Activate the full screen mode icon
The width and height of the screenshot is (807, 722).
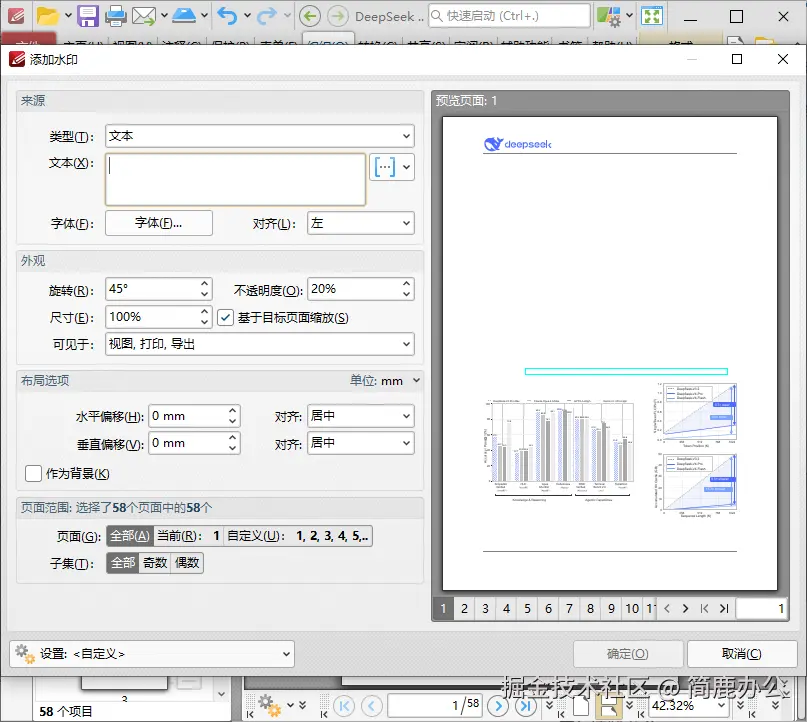pyautogui.click(x=652, y=16)
